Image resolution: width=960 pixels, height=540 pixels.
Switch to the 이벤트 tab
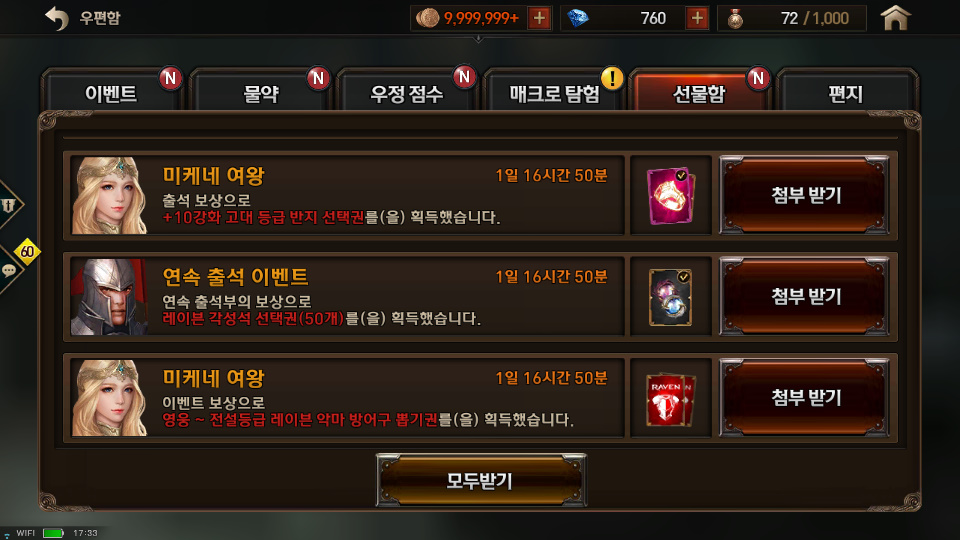click(111, 93)
